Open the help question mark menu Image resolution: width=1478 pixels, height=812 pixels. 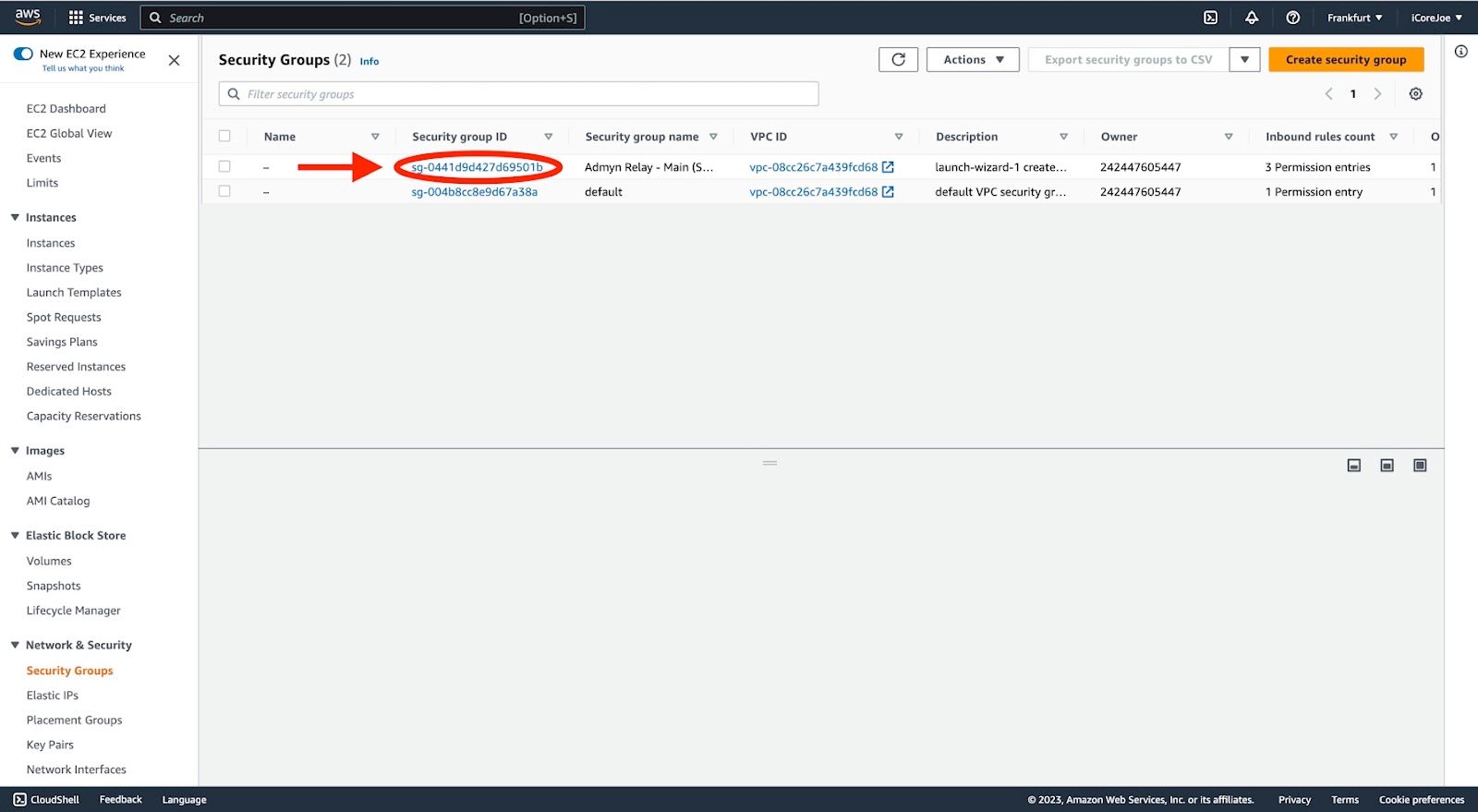(x=1293, y=18)
